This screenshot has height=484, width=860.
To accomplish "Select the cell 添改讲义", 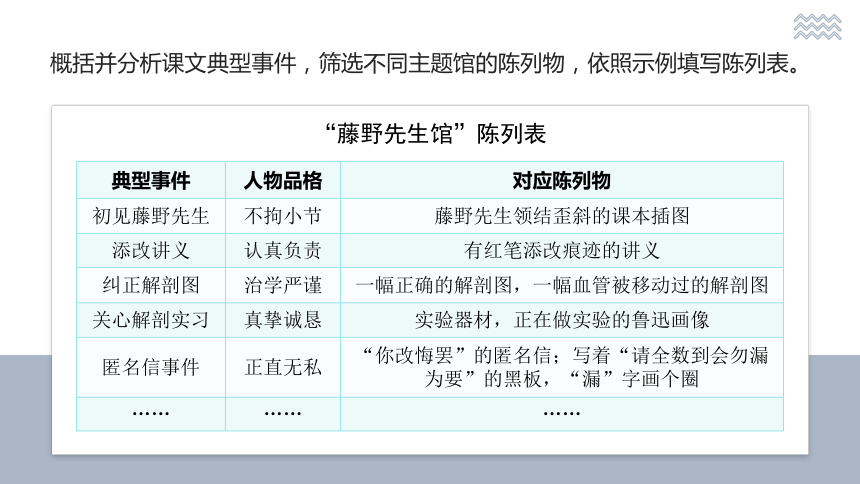I will 151,251.
